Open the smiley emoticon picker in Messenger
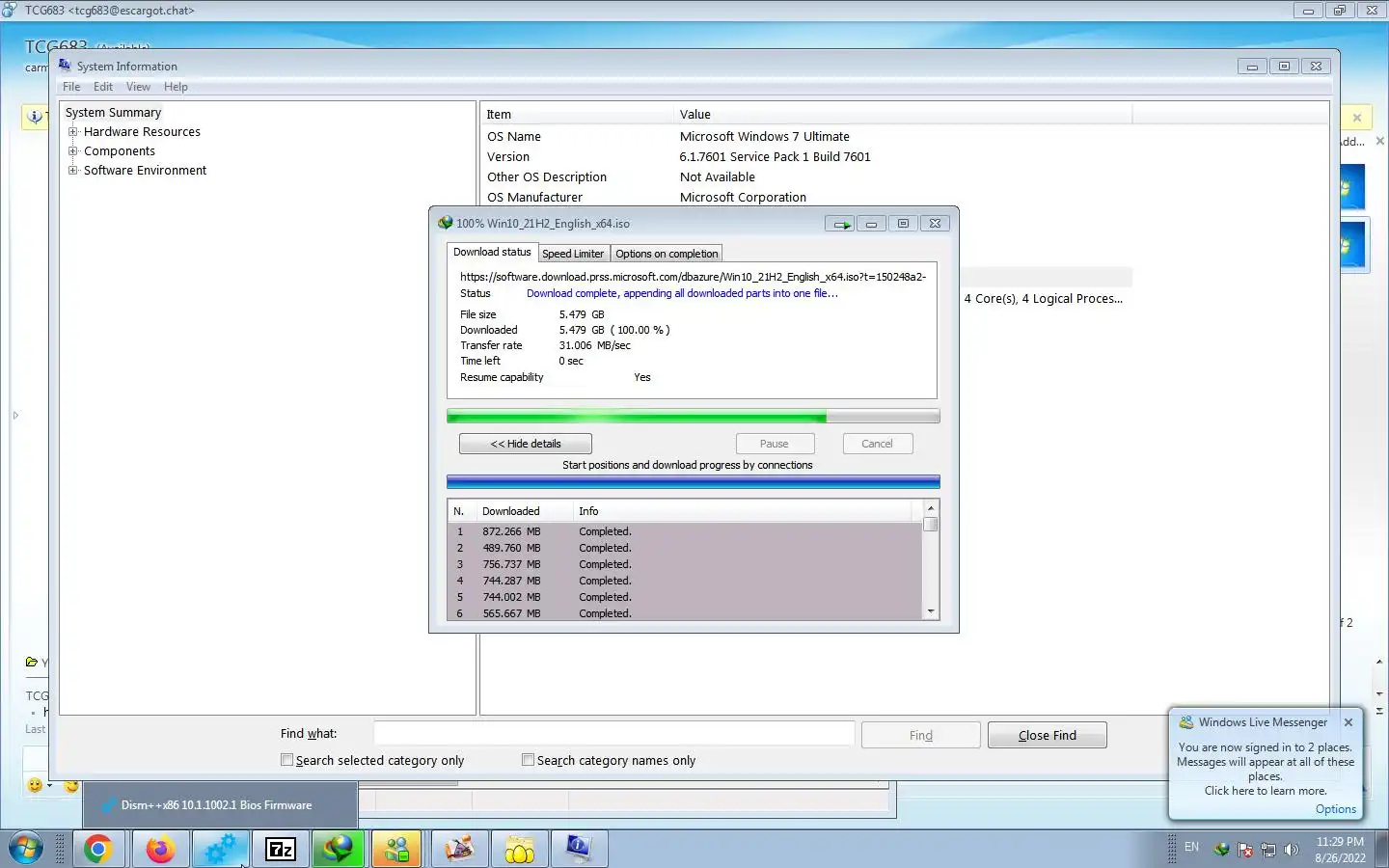Image resolution: width=1389 pixels, height=868 pixels. (36, 785)
